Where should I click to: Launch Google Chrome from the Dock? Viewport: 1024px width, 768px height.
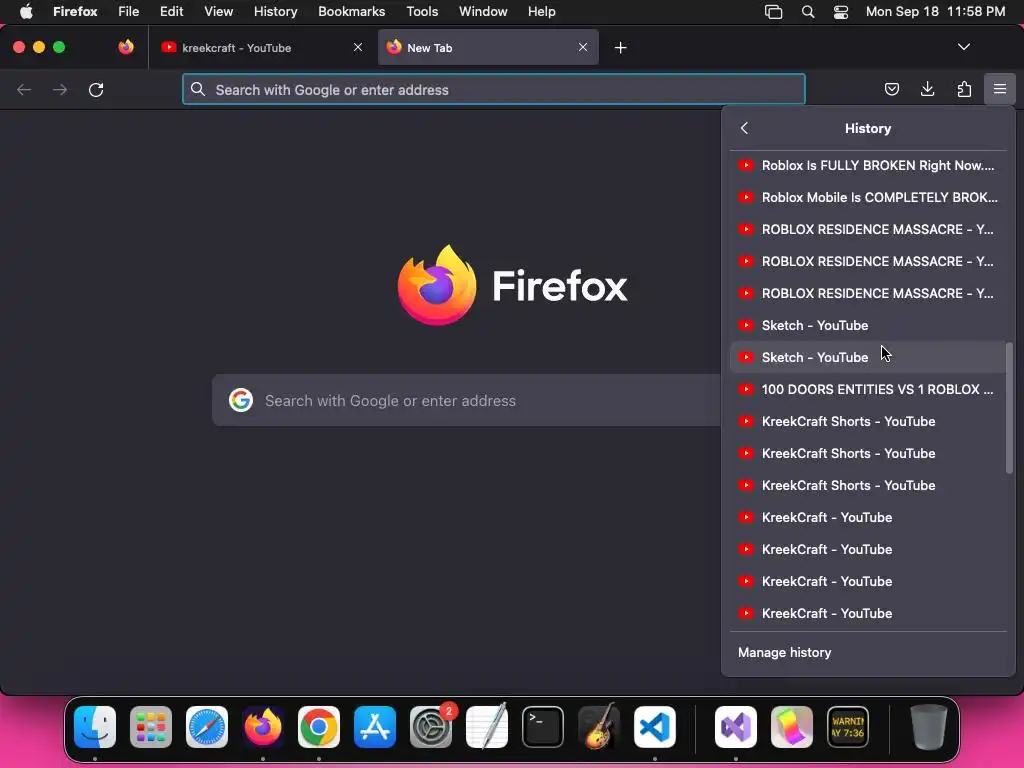pyautogui.click(x=319, y=727)
